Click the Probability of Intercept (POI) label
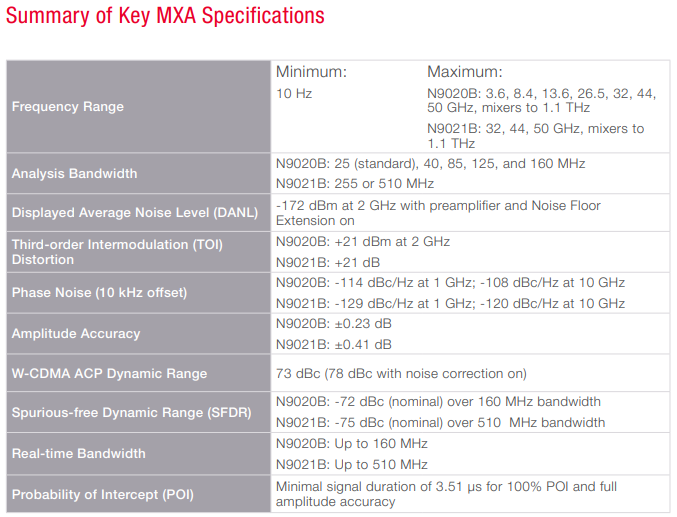Screen dimensions: 677x517 [103, 494]
